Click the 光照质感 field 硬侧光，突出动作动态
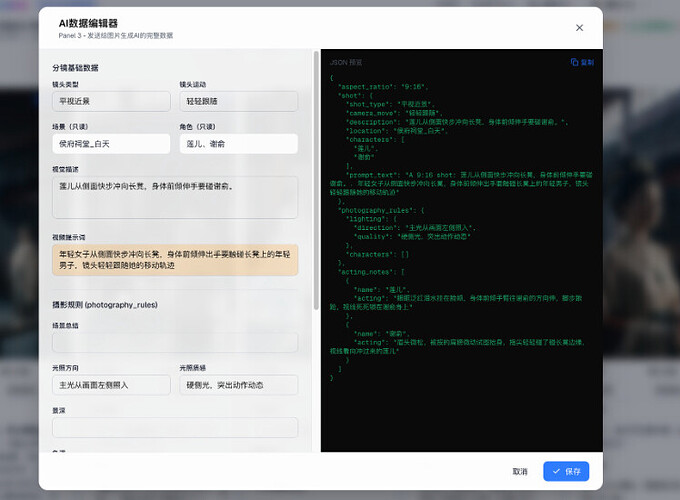The image size is (680, 500). 238,385
